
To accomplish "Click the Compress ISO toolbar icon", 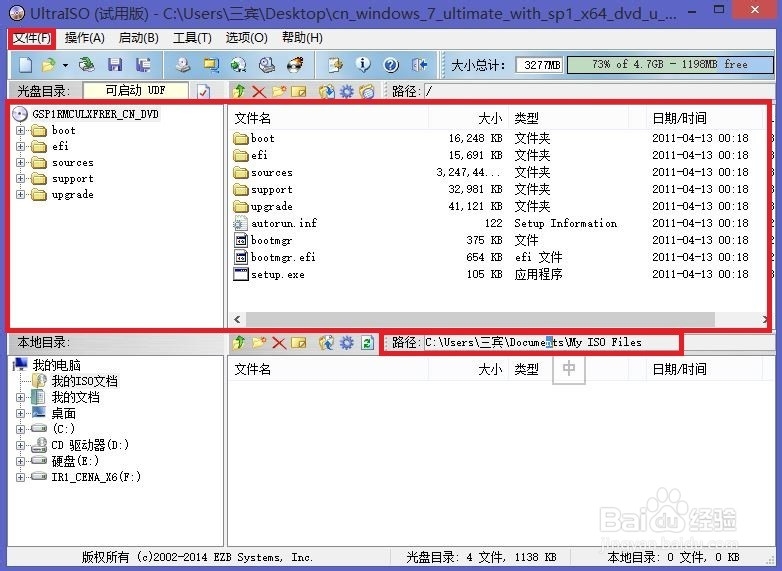I will [x=238, y=65].
